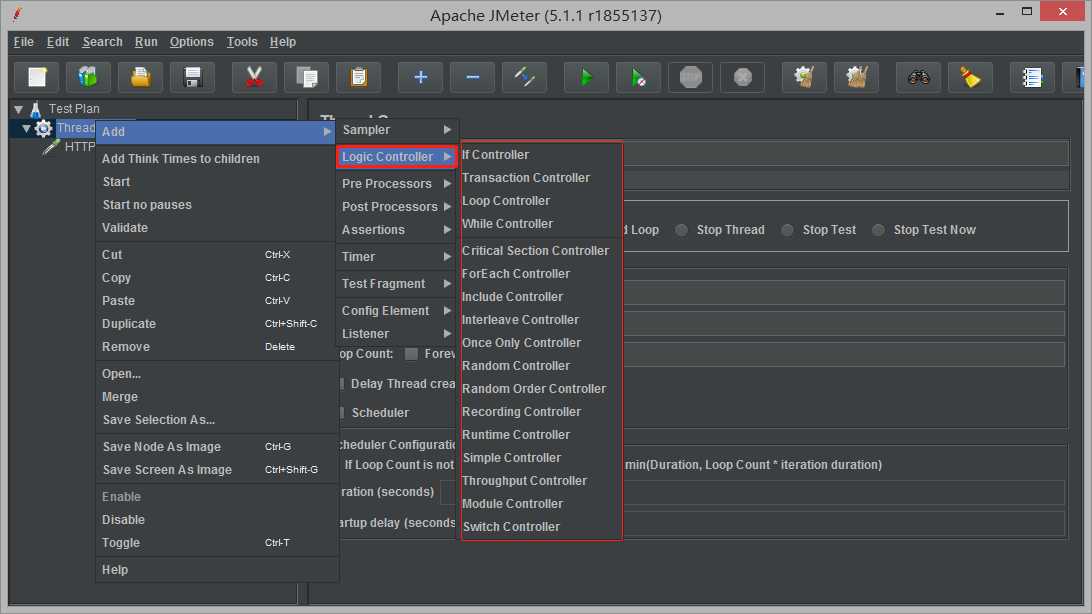Click the Collapse All minus icon

pyautogui.click(x=472, y=77)
